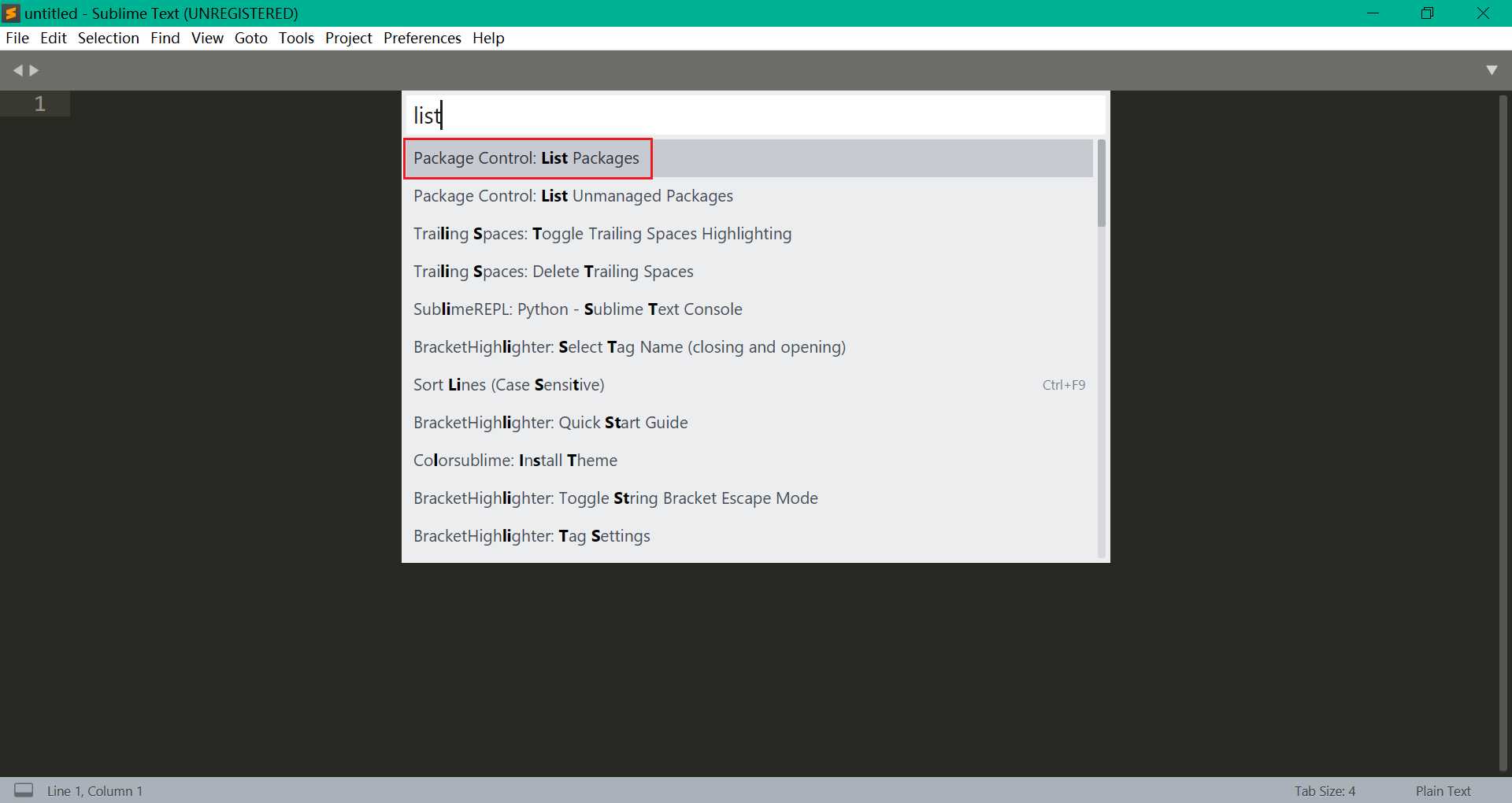Open the Plain Text syntax selector
Screen dimensions: 1512x803
pos(1443,791)
